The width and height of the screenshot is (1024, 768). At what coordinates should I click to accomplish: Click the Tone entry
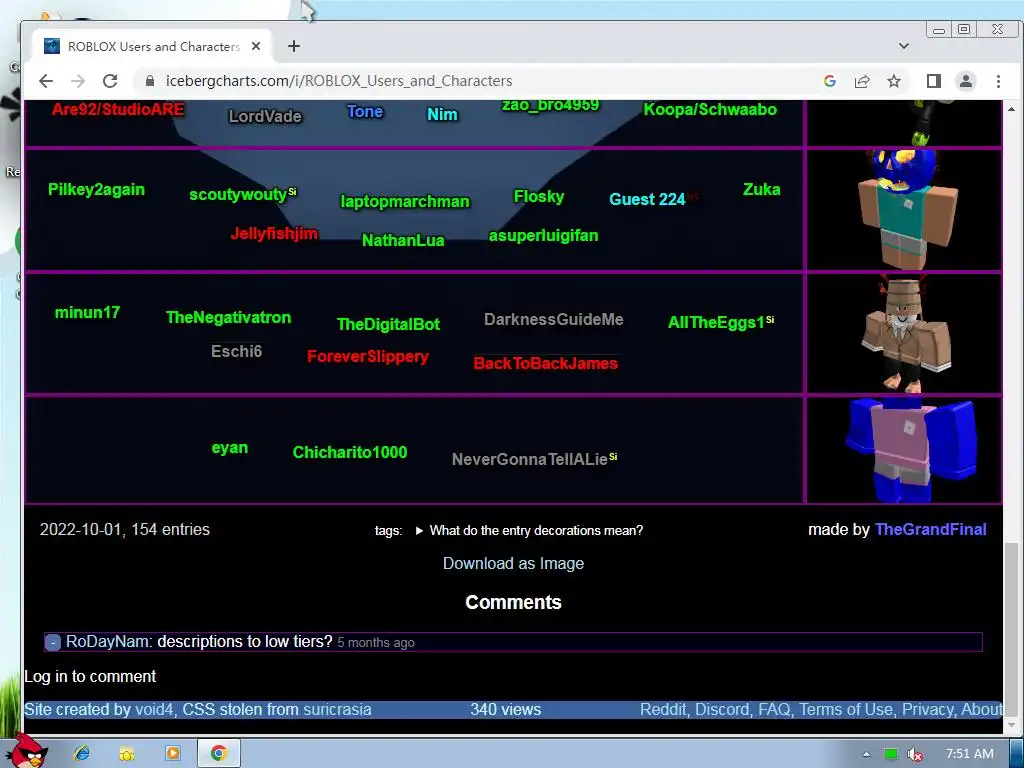365,112
